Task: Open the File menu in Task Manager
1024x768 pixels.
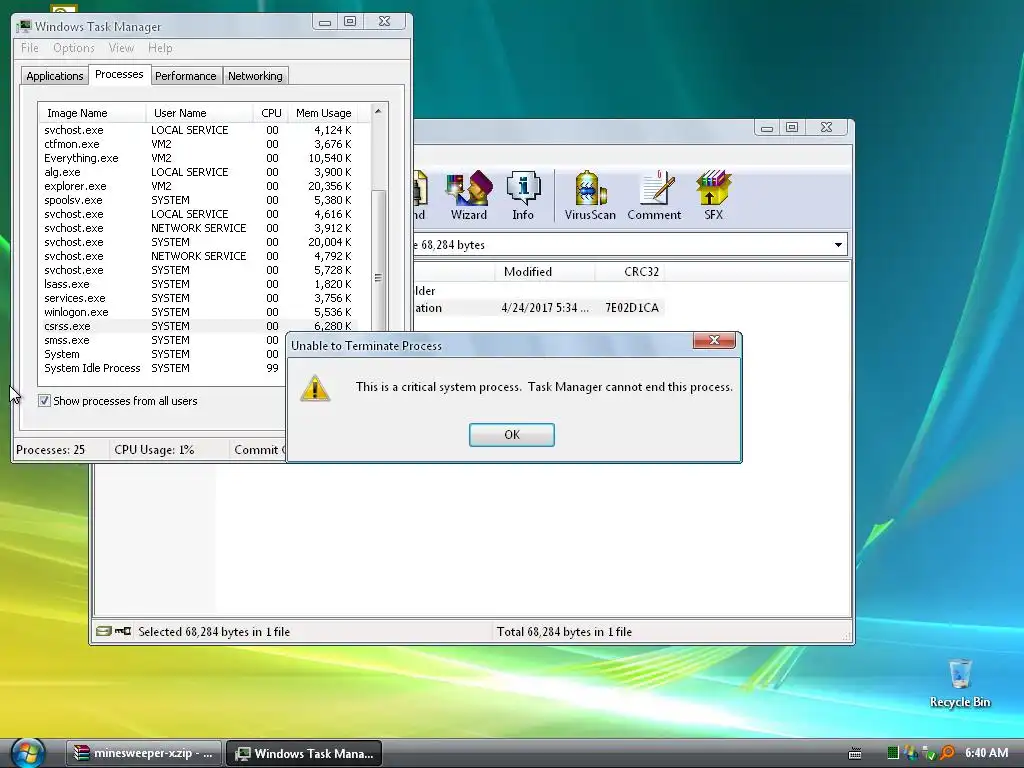Action: pyautogui.click(x=29, y=48)
